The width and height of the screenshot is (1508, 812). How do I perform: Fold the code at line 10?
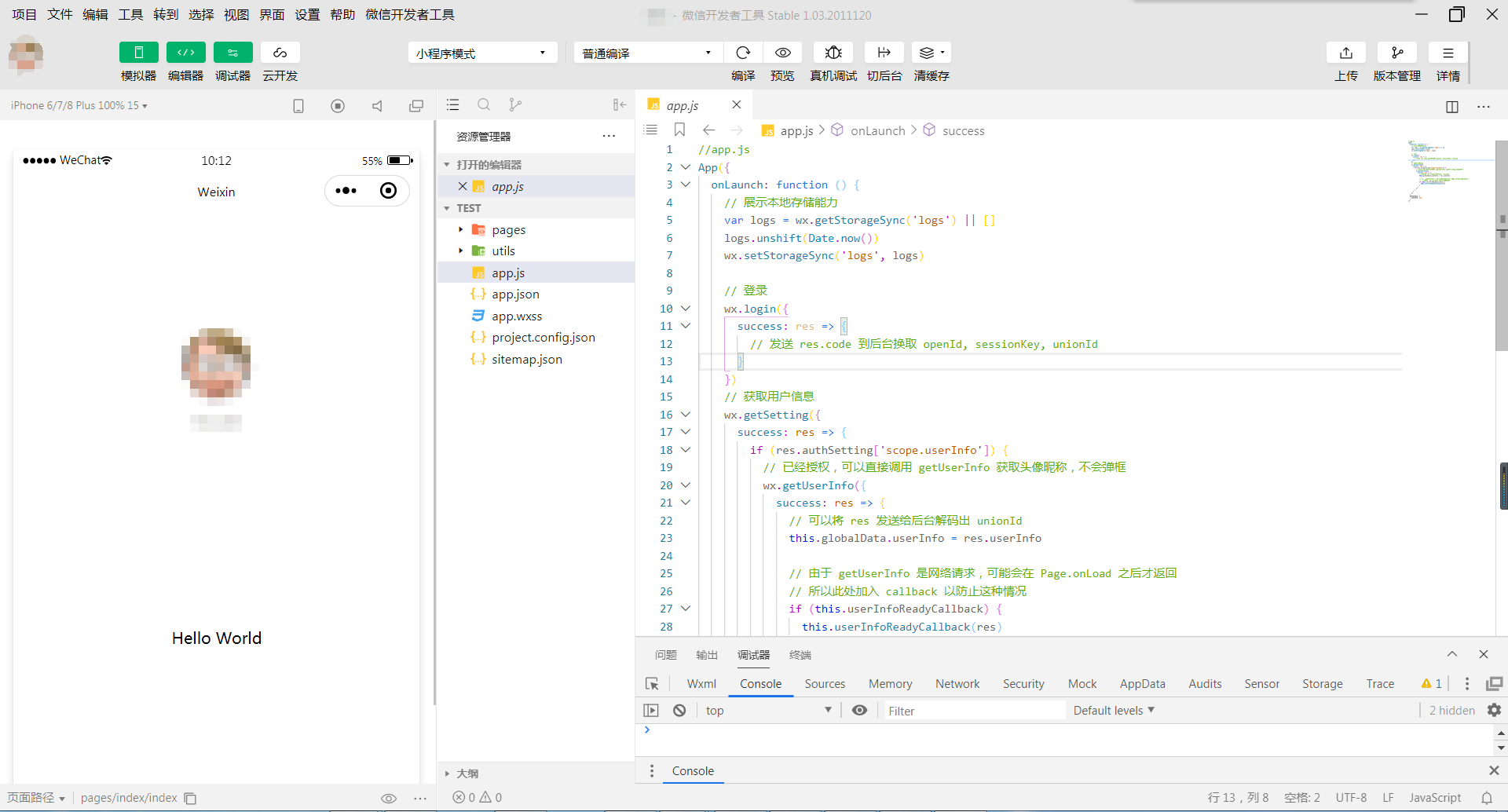click(x=686, y=308)
